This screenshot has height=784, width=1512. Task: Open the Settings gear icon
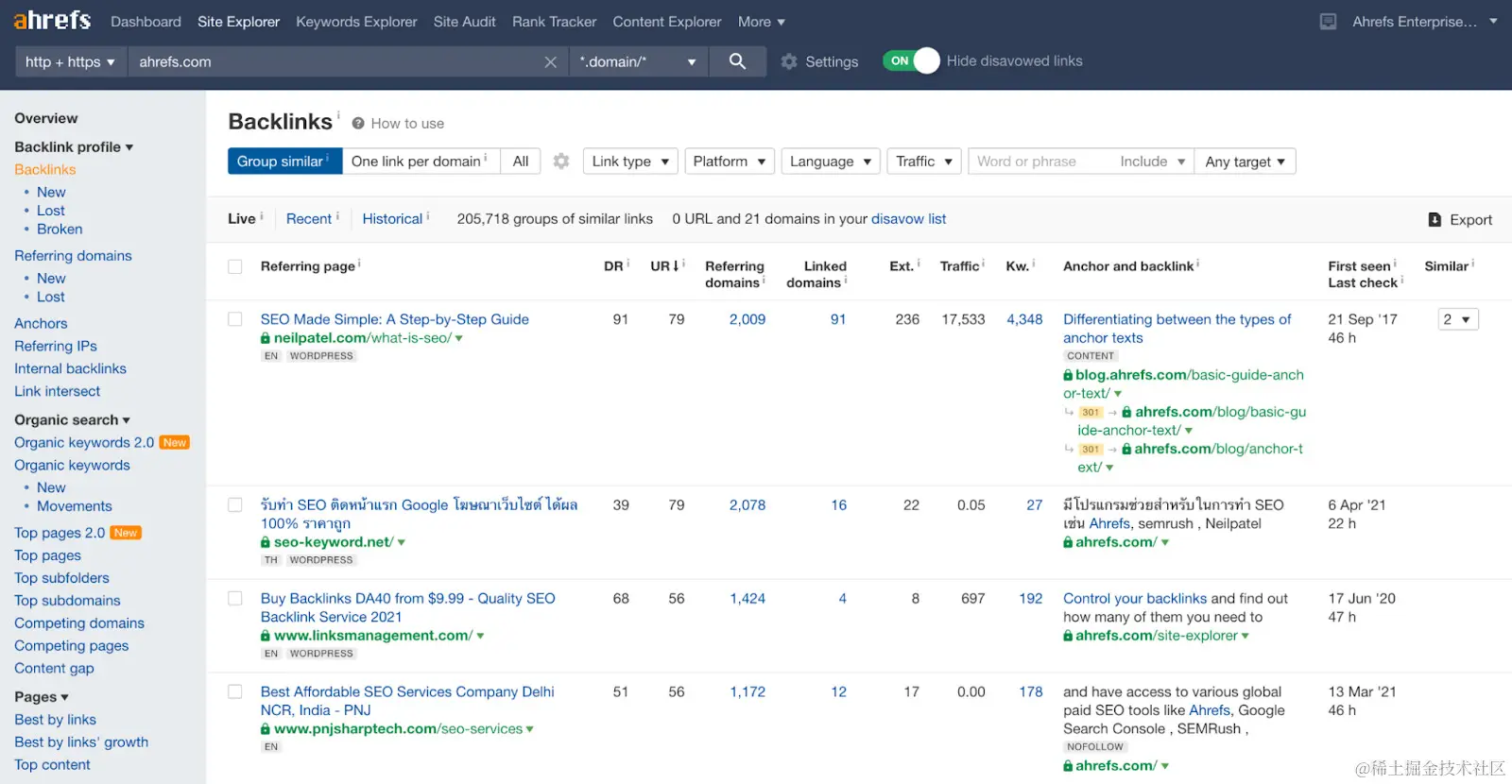coord(789,61)
